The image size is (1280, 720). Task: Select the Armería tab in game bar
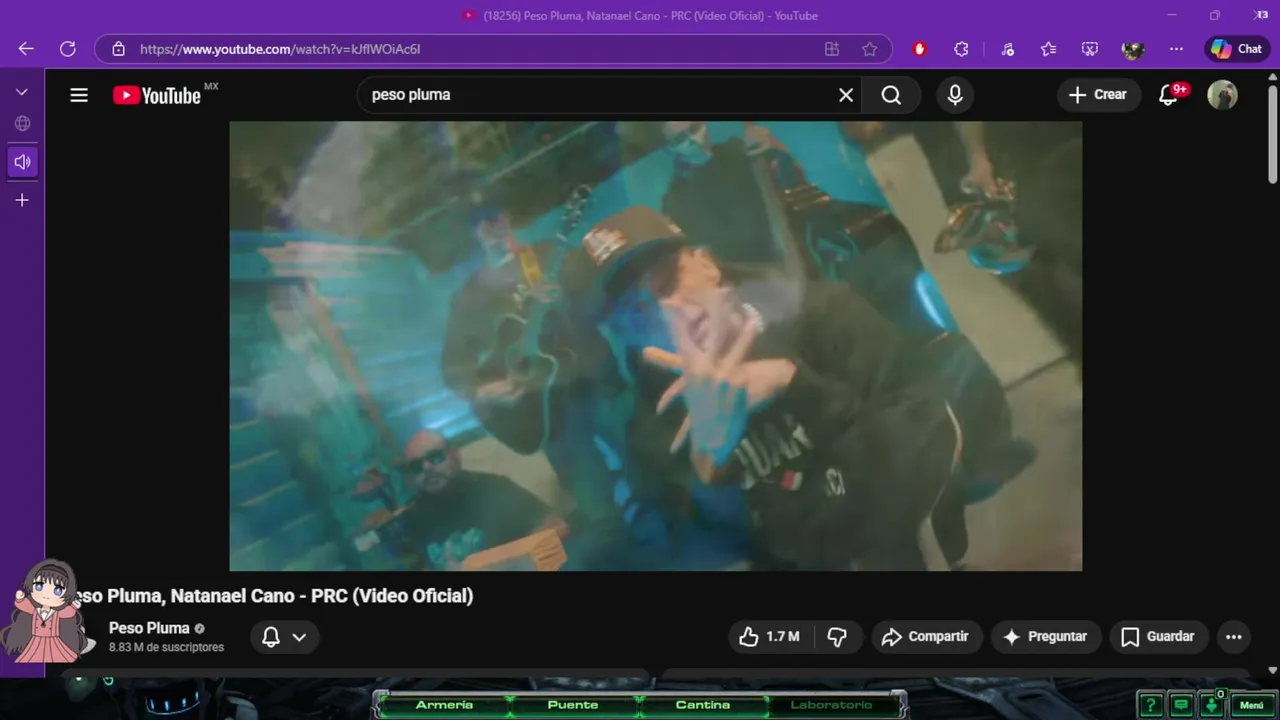(444, 705)
